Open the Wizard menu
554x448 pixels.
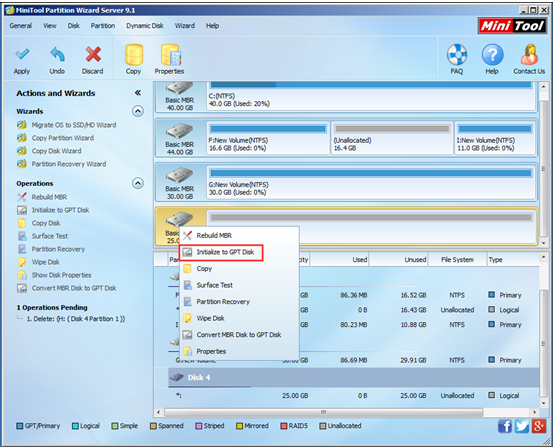point(185,26)
